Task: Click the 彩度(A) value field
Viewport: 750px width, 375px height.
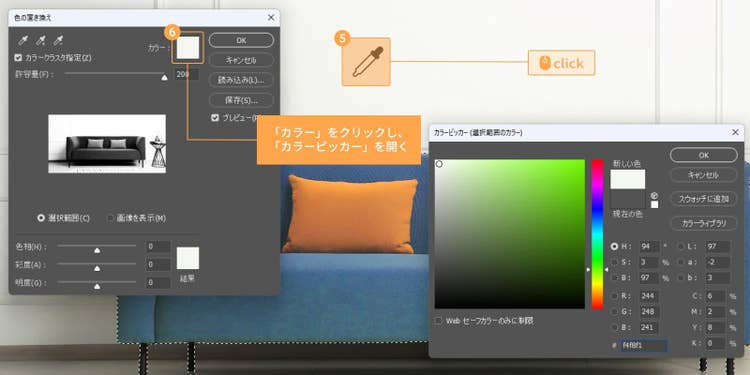Action: (158, 265)
